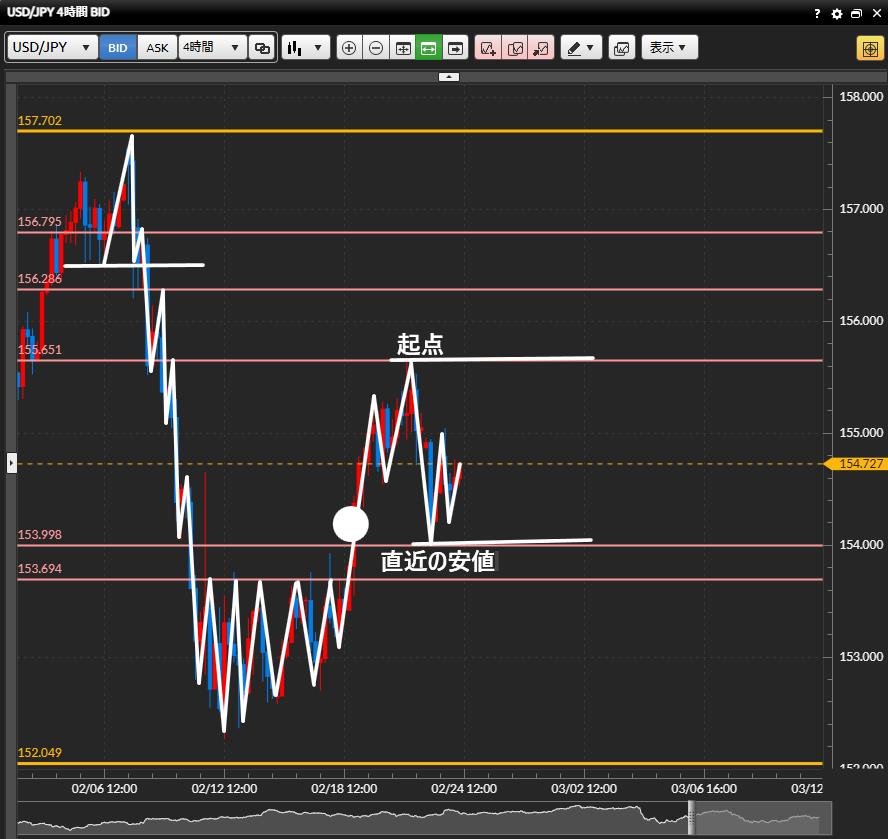888x839 pixels.
Task: Open the 表示 menu
Action: [669, 48]
